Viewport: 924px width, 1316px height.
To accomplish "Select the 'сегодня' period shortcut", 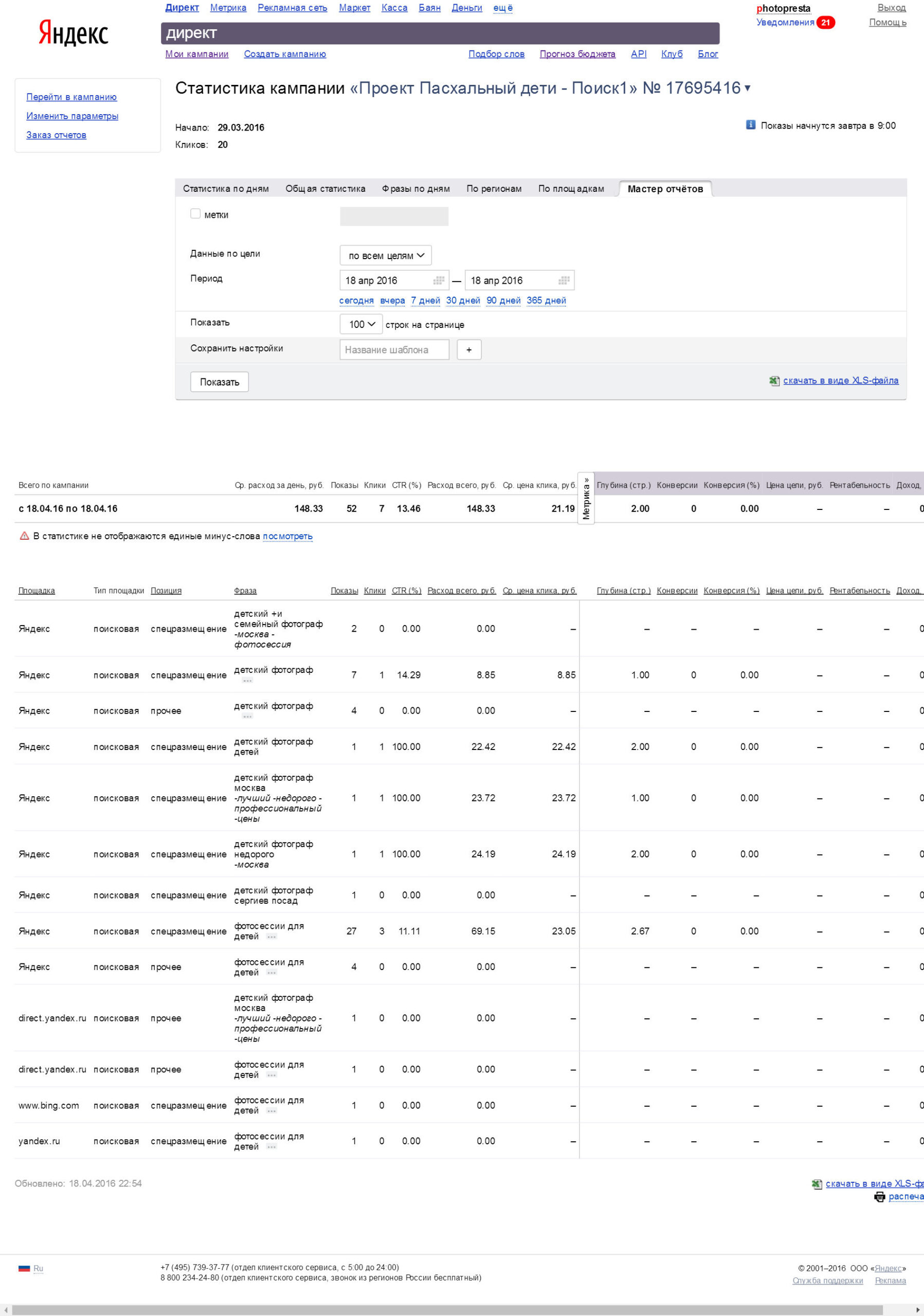I will (x=356, y=300).
